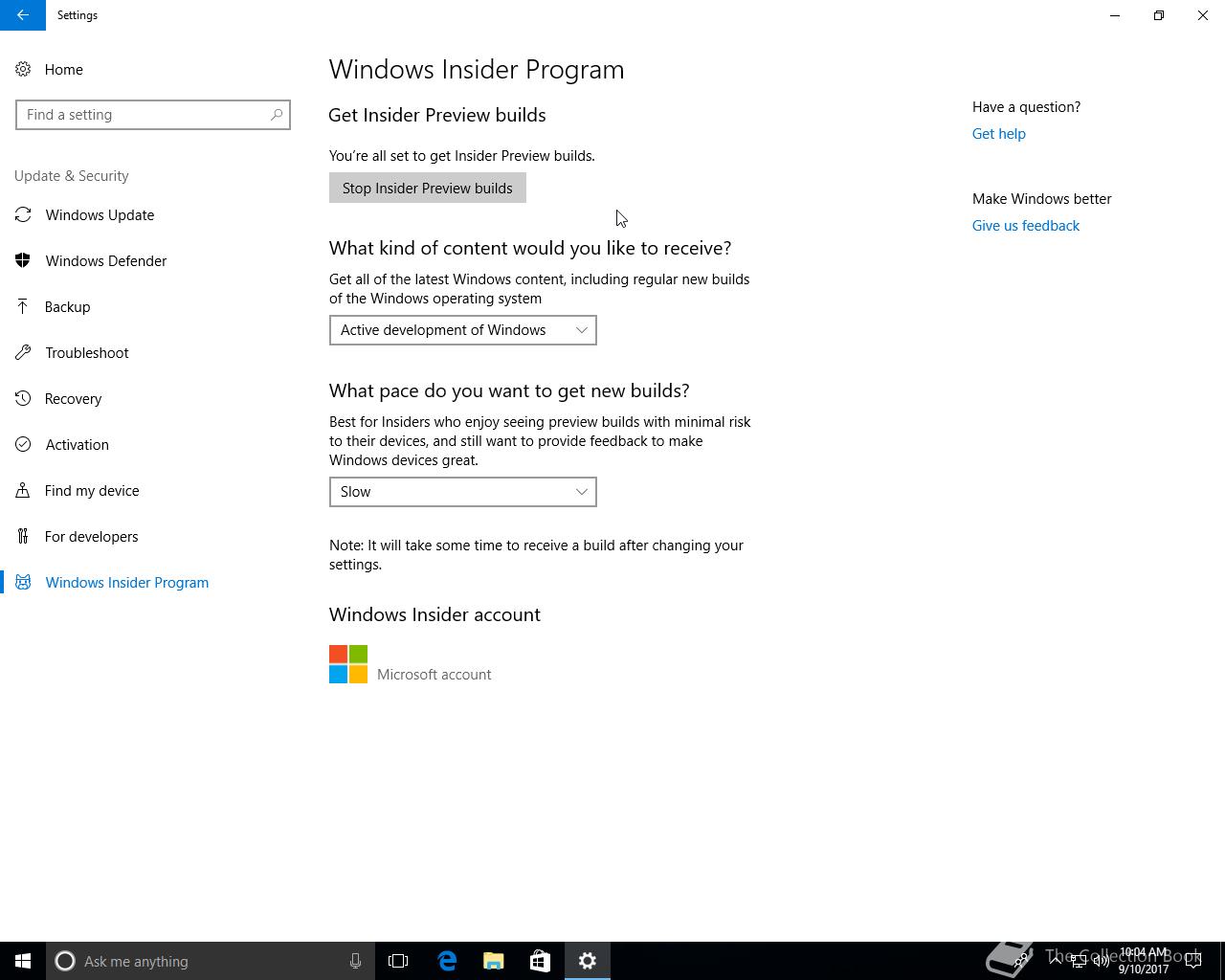
Task: Select Troubleshoot wrench icon
Action: point(23,352)
